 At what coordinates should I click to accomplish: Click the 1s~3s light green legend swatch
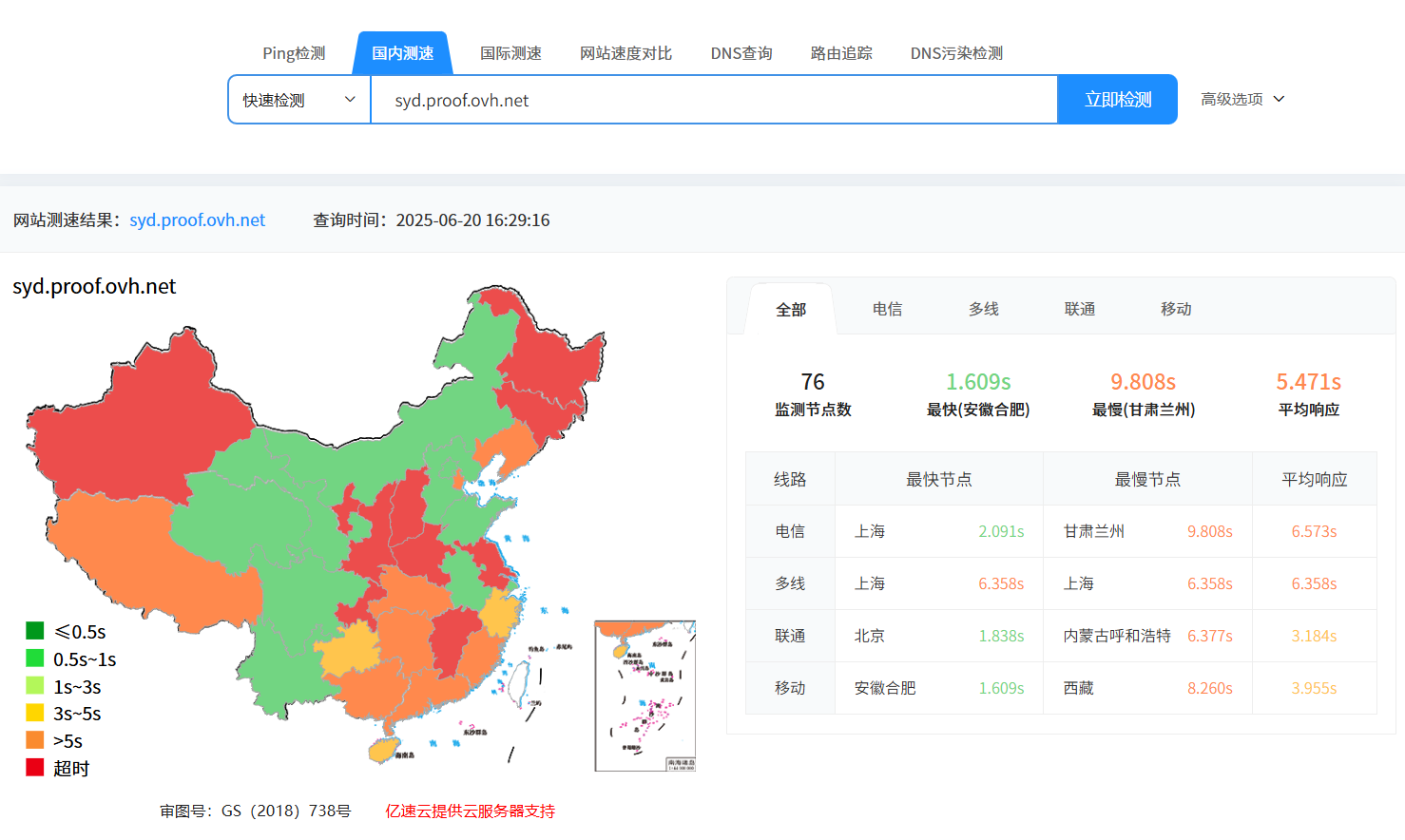[35, 686]
